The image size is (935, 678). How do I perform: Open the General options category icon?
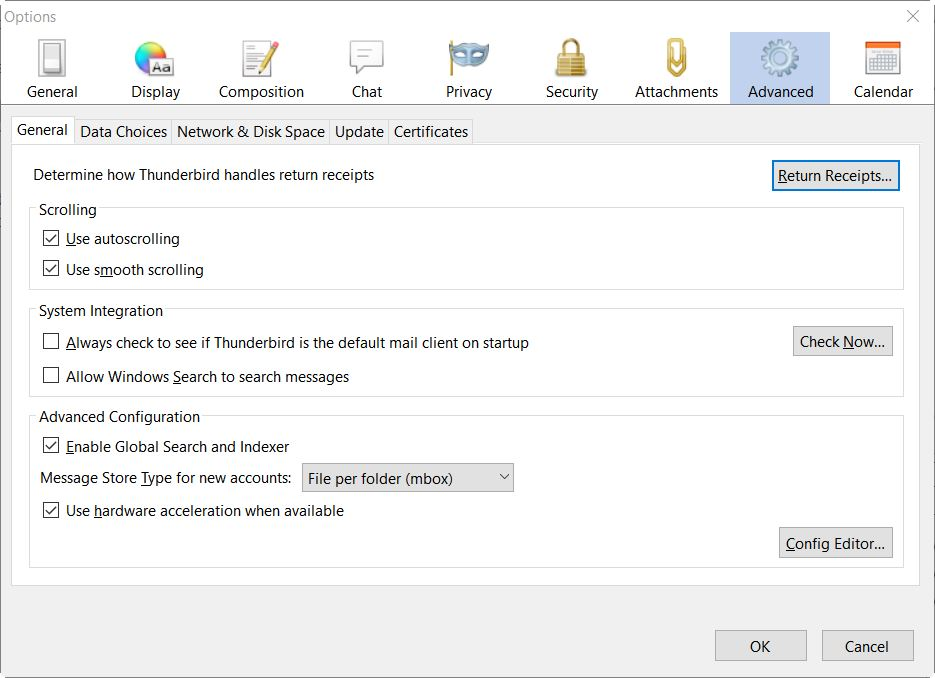tap(52, 60)
